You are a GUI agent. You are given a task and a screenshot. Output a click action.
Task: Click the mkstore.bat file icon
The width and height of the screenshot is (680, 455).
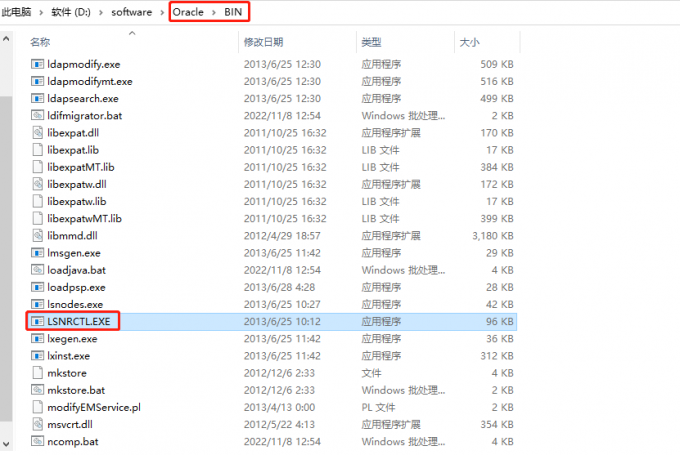click(37, 390)
